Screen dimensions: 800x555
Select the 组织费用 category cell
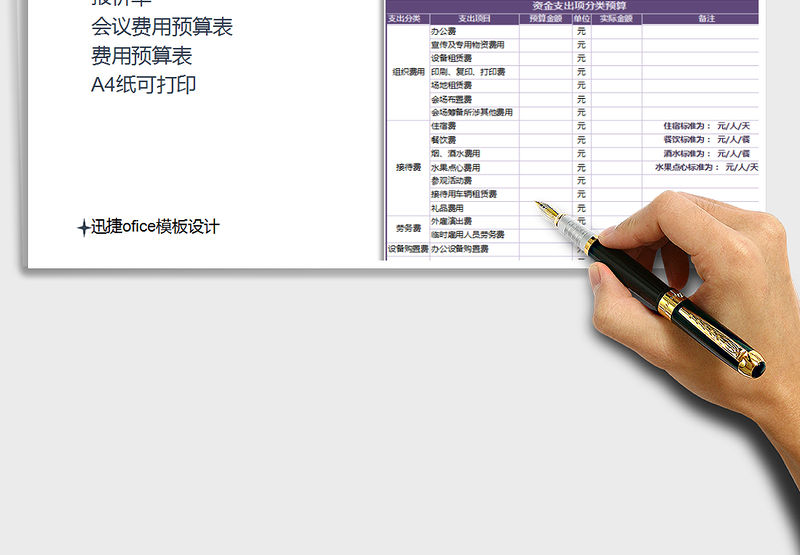(x=408, y=72)
